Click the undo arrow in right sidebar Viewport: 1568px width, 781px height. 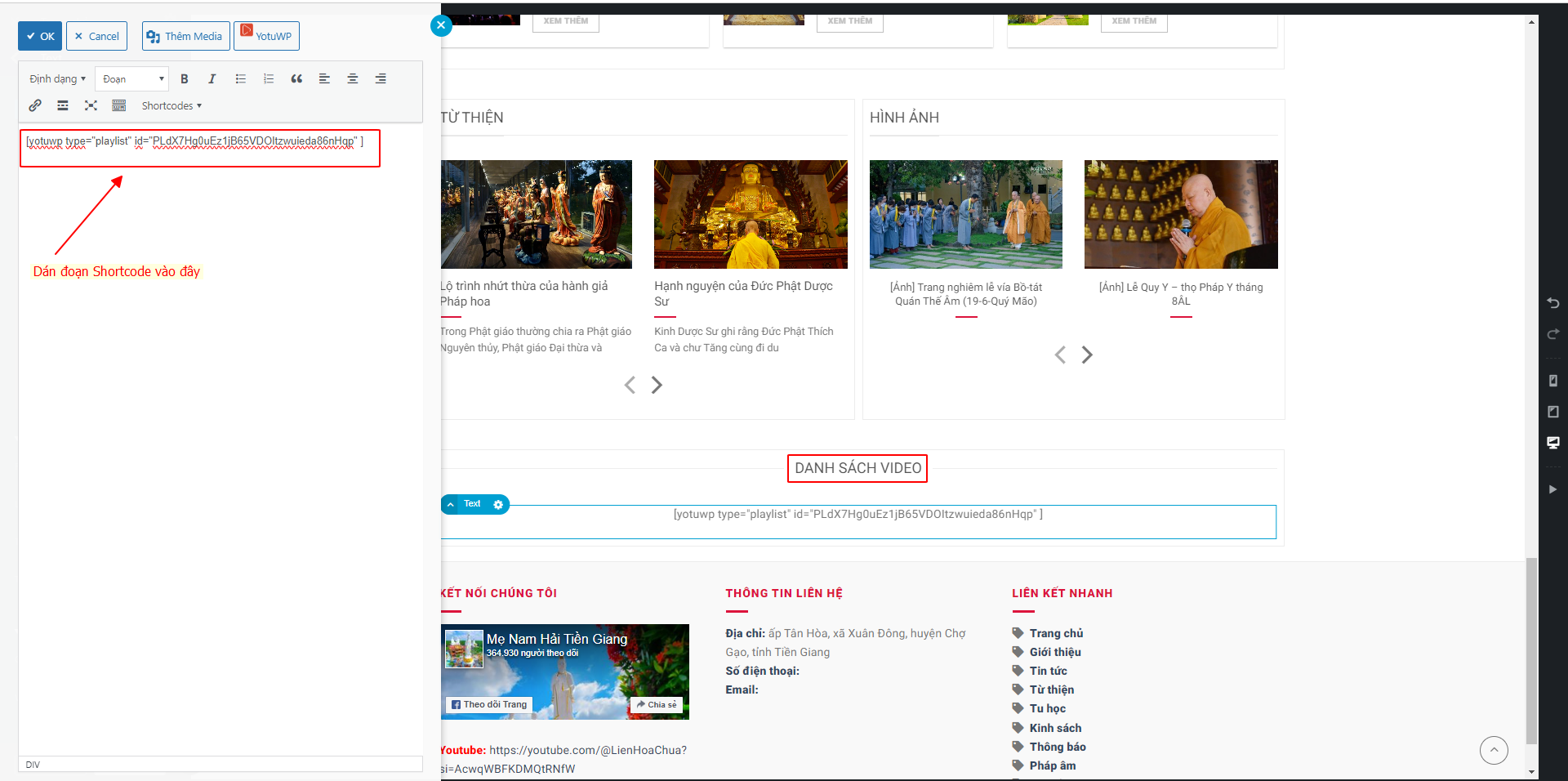pyautogui.click(x=1553, y=303)
